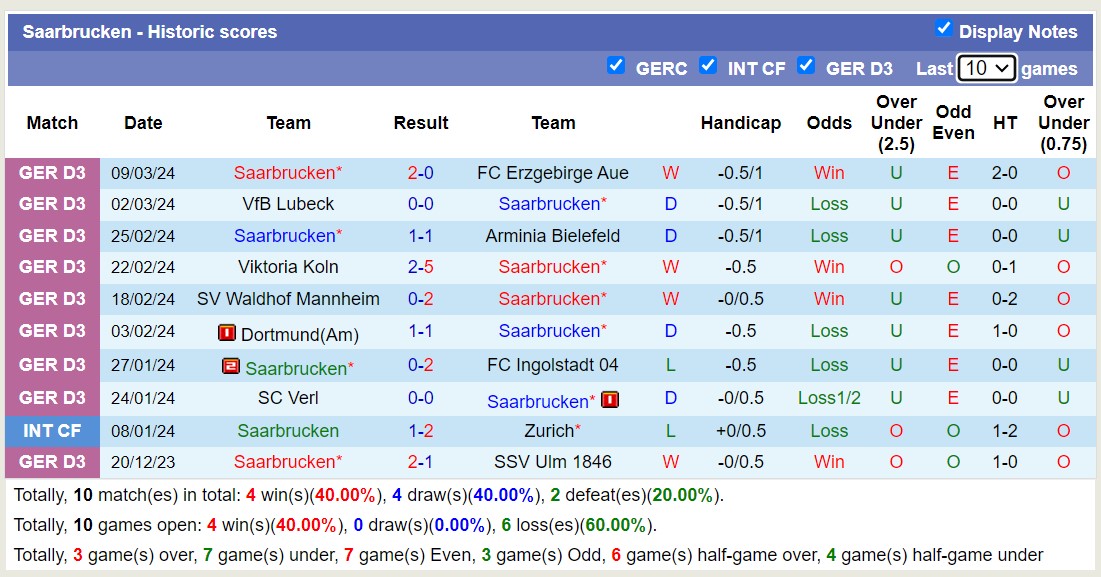Viewport: 1101px width, 577px height.
Task: Click the SSV Ulm 1846 team link
Action: tap(554, 462)
